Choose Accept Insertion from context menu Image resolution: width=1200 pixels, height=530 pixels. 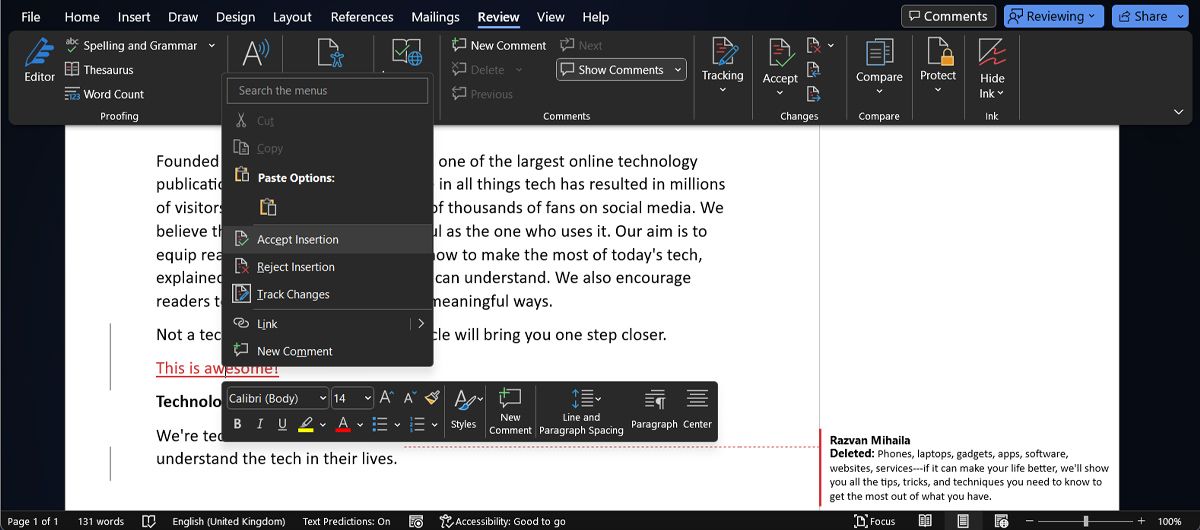pyautogui.click(x=297, y=240)
